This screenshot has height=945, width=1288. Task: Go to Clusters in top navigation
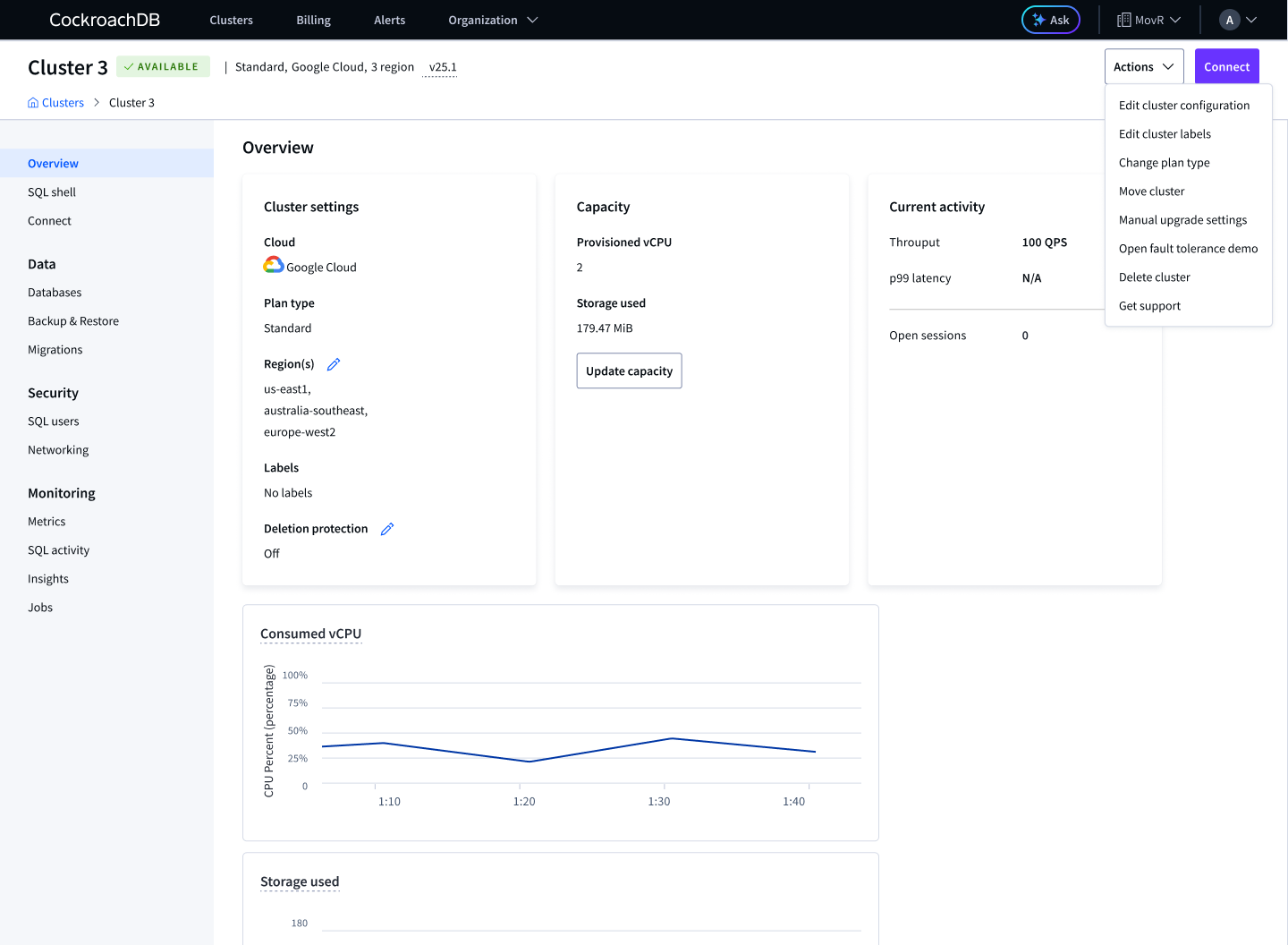click(231, 20)
